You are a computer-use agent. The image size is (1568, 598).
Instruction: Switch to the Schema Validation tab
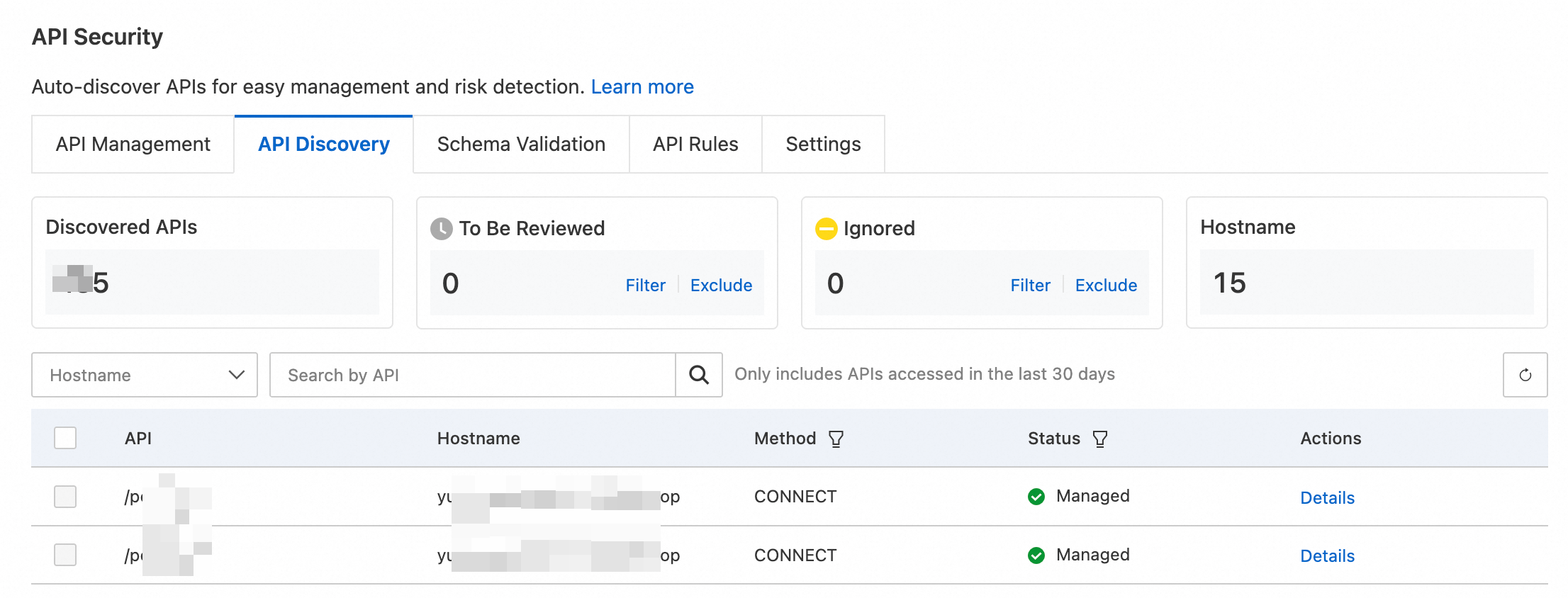(x=521, y=145)
